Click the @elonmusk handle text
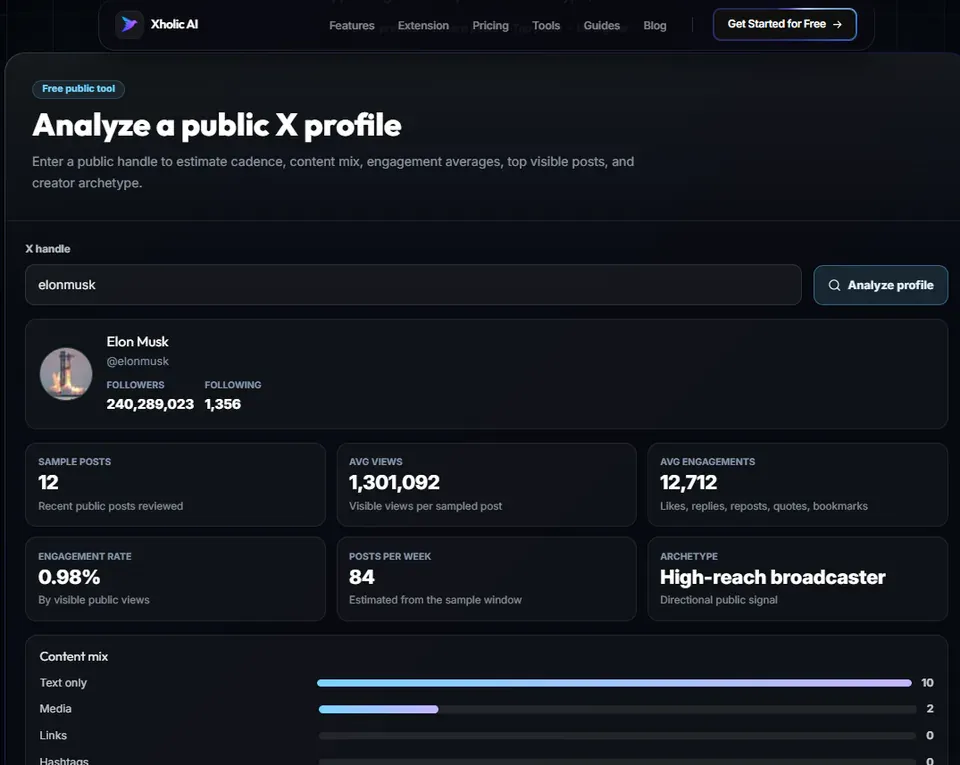Screen dimensions: 960x765 138,361
